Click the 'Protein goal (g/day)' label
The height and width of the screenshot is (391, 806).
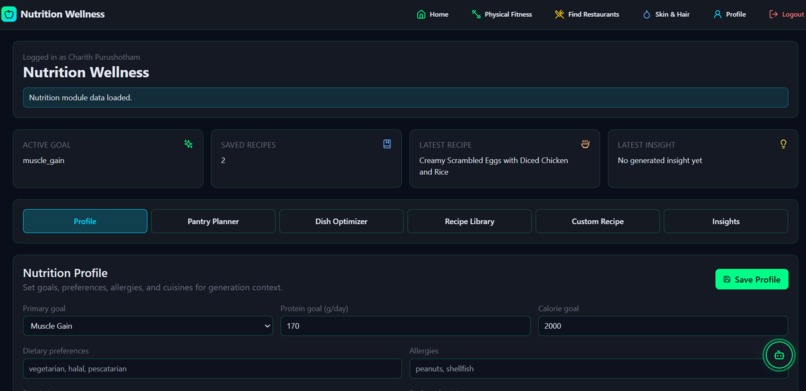315,308
